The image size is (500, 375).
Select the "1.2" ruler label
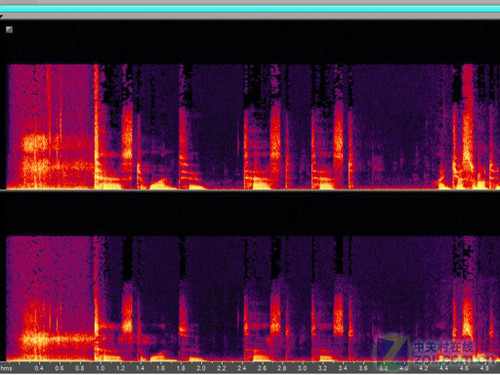120,368
